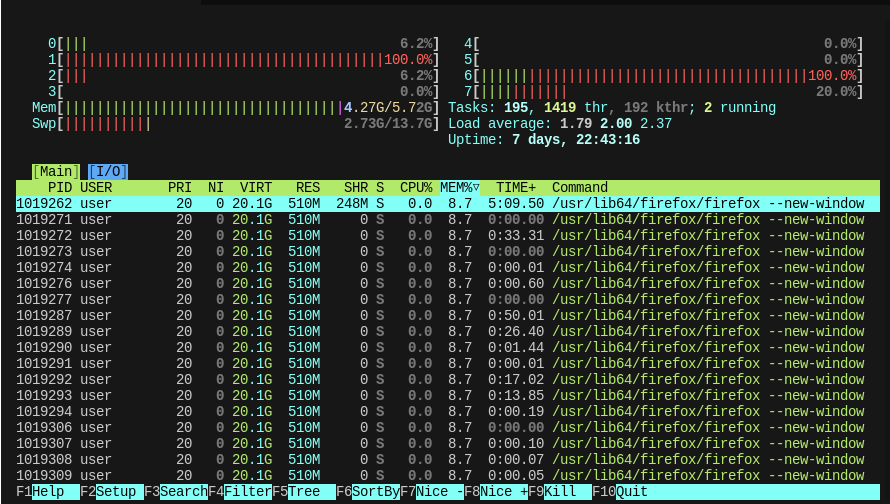Click CPU 2 usage meter
The height and width of the screenshot is (504, 890).
[x=244, y=75]
